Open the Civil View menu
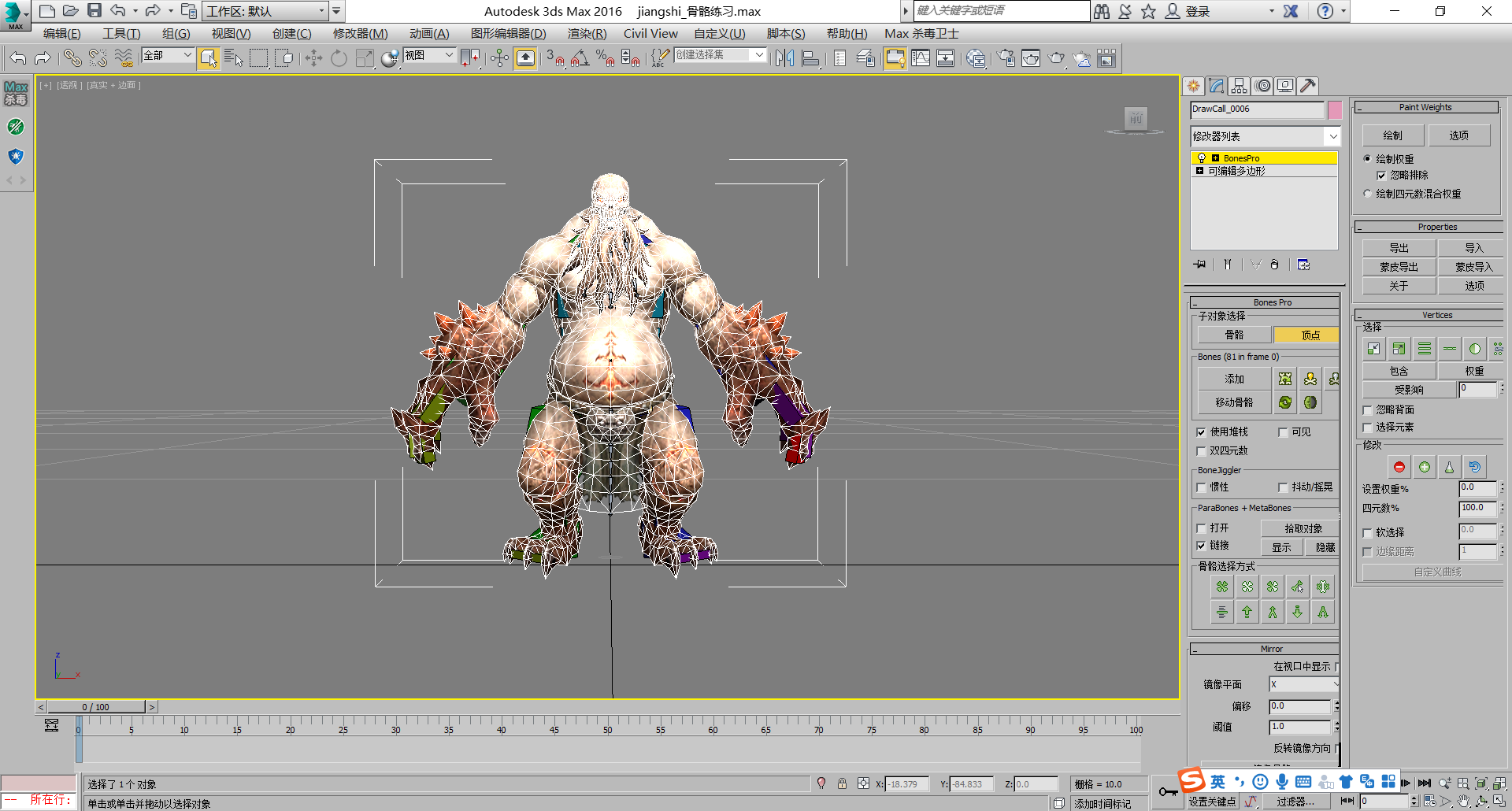This screenshot has width=1512, height=811. (x=650, y=33)
